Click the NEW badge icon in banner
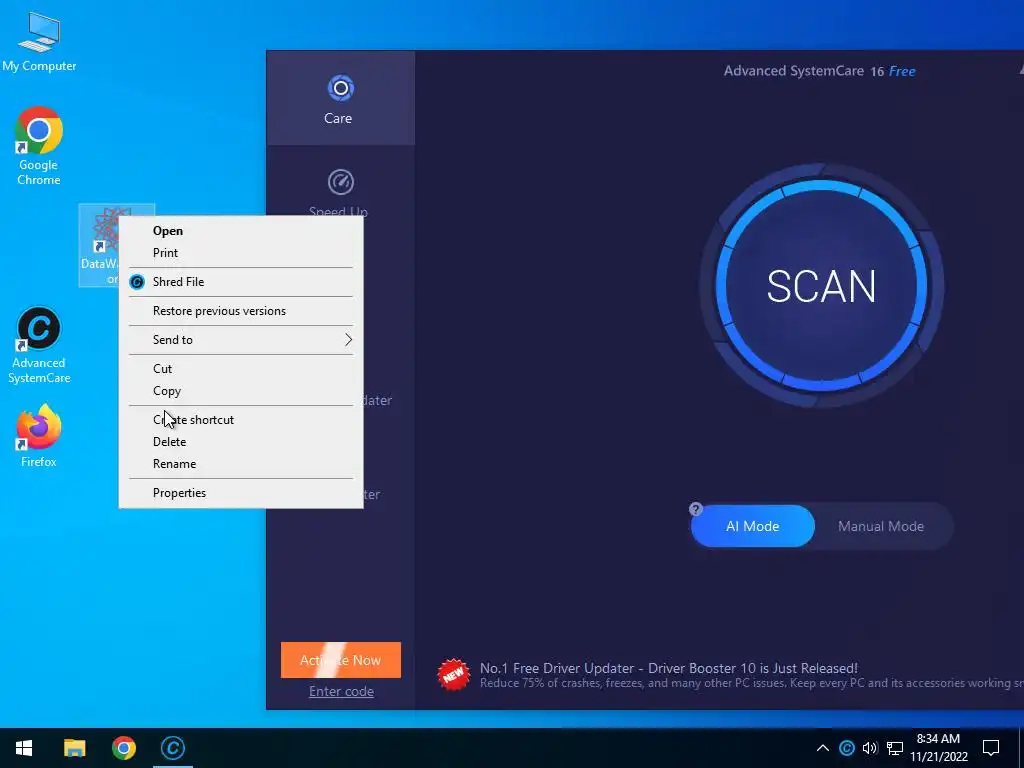1024x768 pixels. [453, 675]
